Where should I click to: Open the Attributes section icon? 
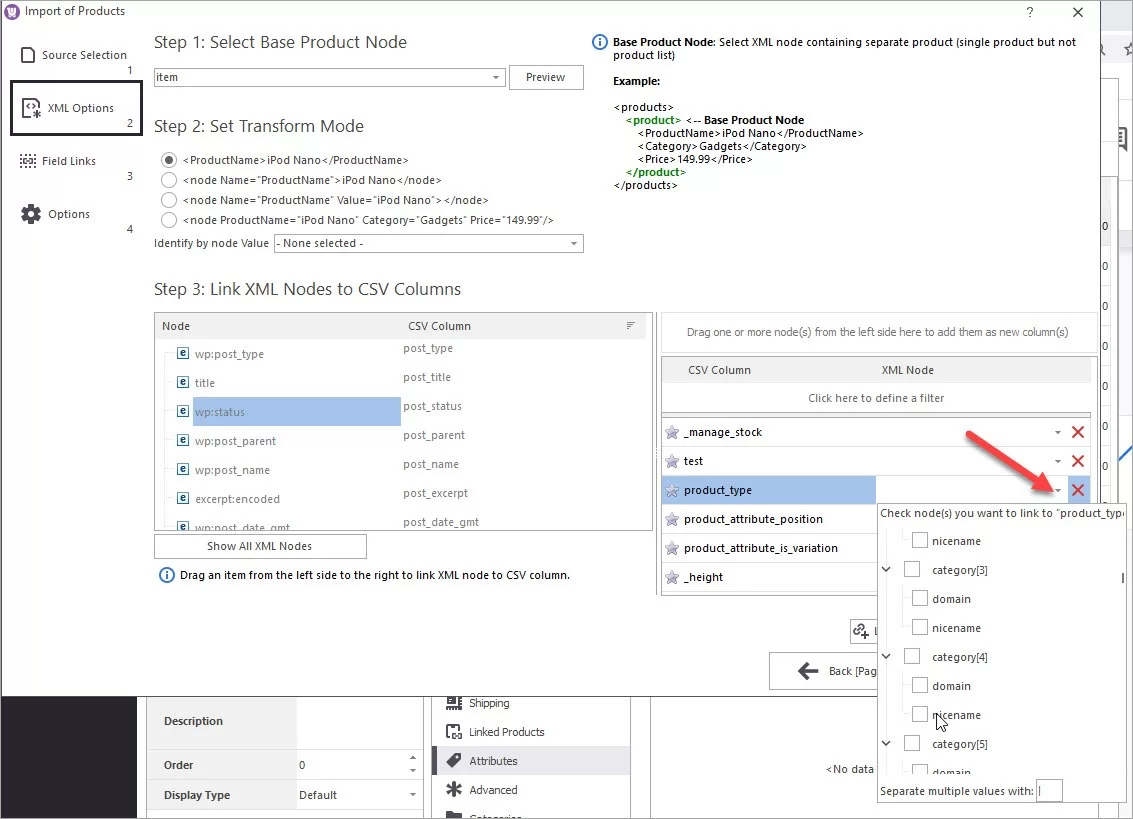point(453,761)
